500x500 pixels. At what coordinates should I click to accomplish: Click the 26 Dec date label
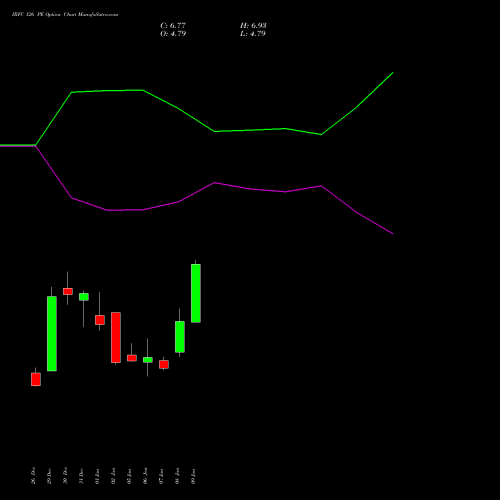pyautogui.click(x=33, y=475)
